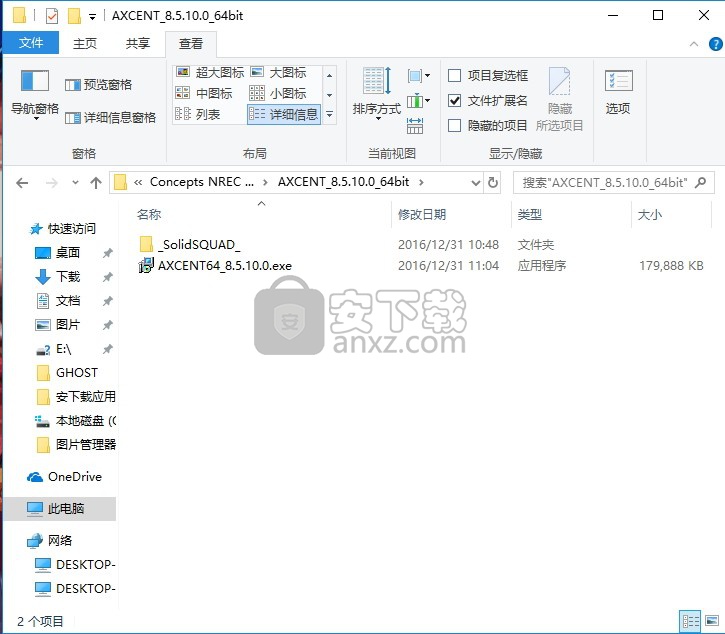Screen dimensions: 725x634
Task: Open GHOST folder in sidebar
Action: click(x=67, y=373)
